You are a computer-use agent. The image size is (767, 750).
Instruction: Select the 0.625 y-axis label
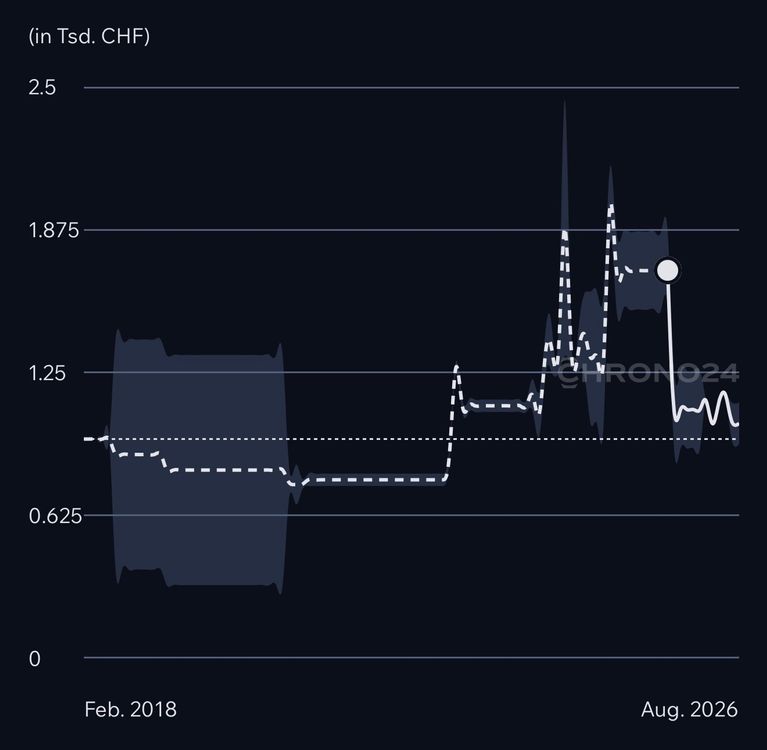tap(55, 516)
